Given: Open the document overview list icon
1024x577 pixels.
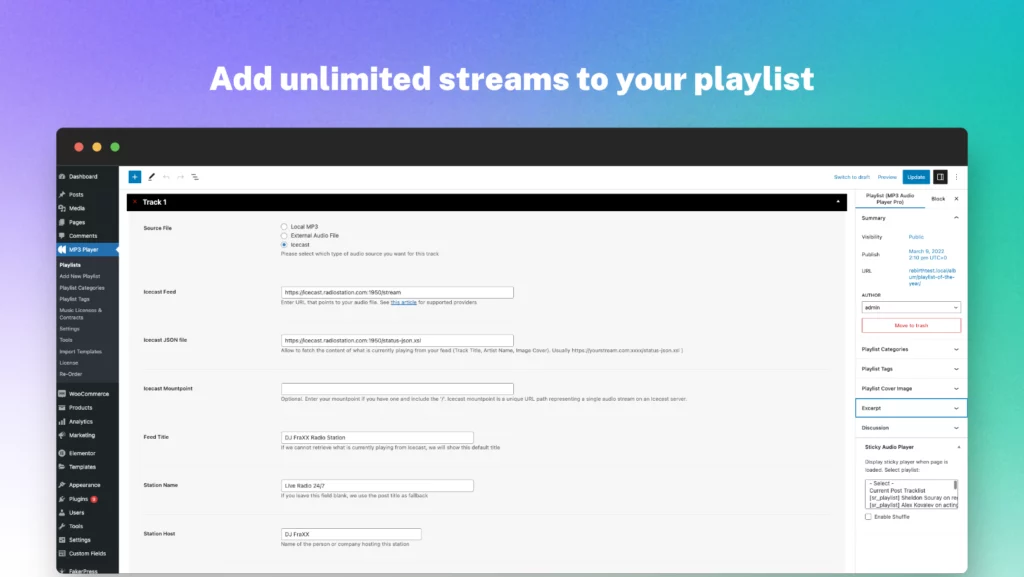Looking at the screenshot, I should tap(195, 177).
